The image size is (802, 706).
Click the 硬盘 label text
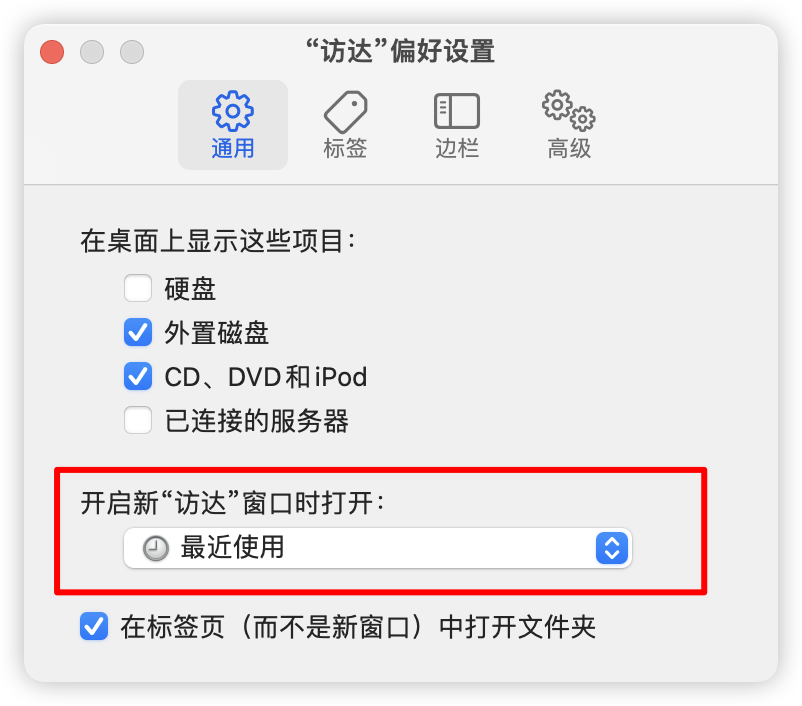tap(190, 289)
